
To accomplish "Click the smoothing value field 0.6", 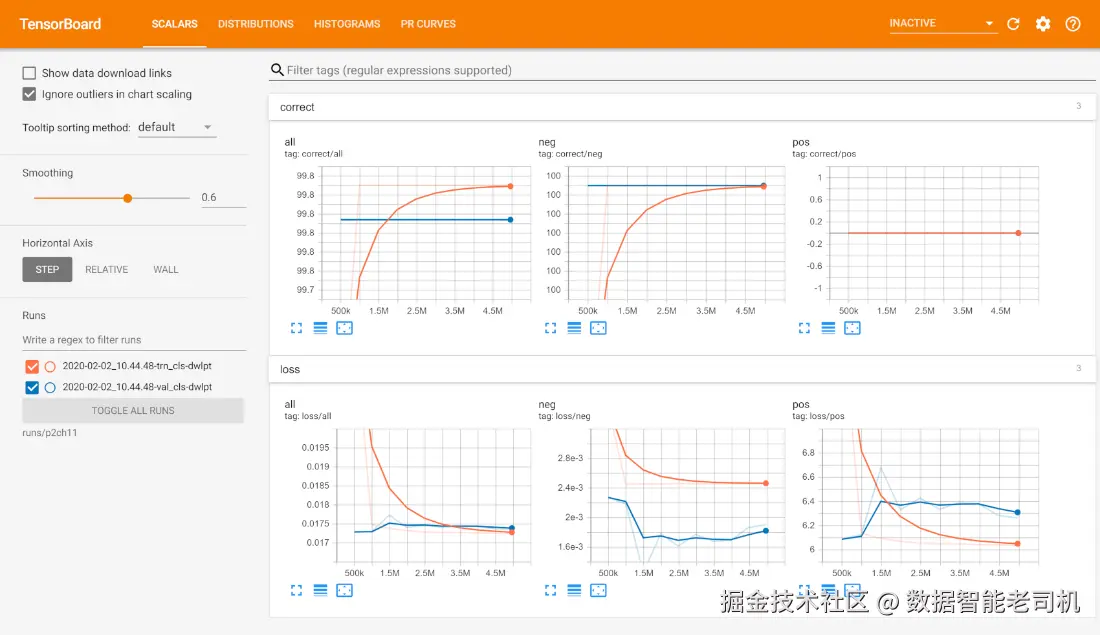I will (x=223, y=197).
